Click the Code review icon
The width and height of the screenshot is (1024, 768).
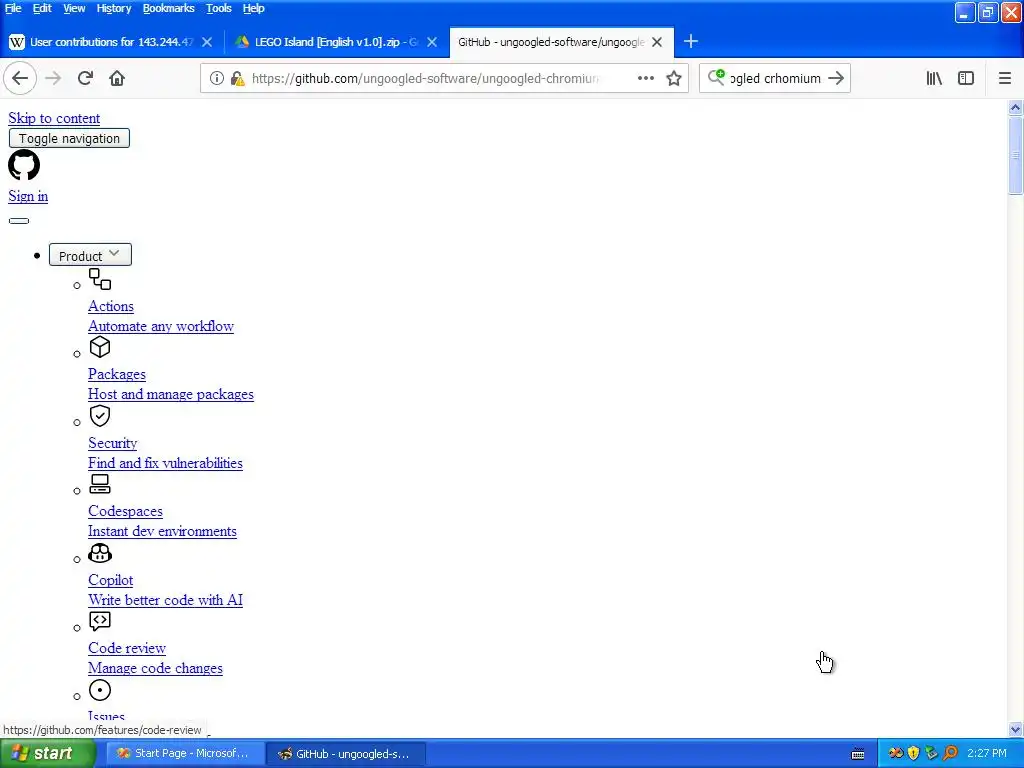tap(100, 621)
